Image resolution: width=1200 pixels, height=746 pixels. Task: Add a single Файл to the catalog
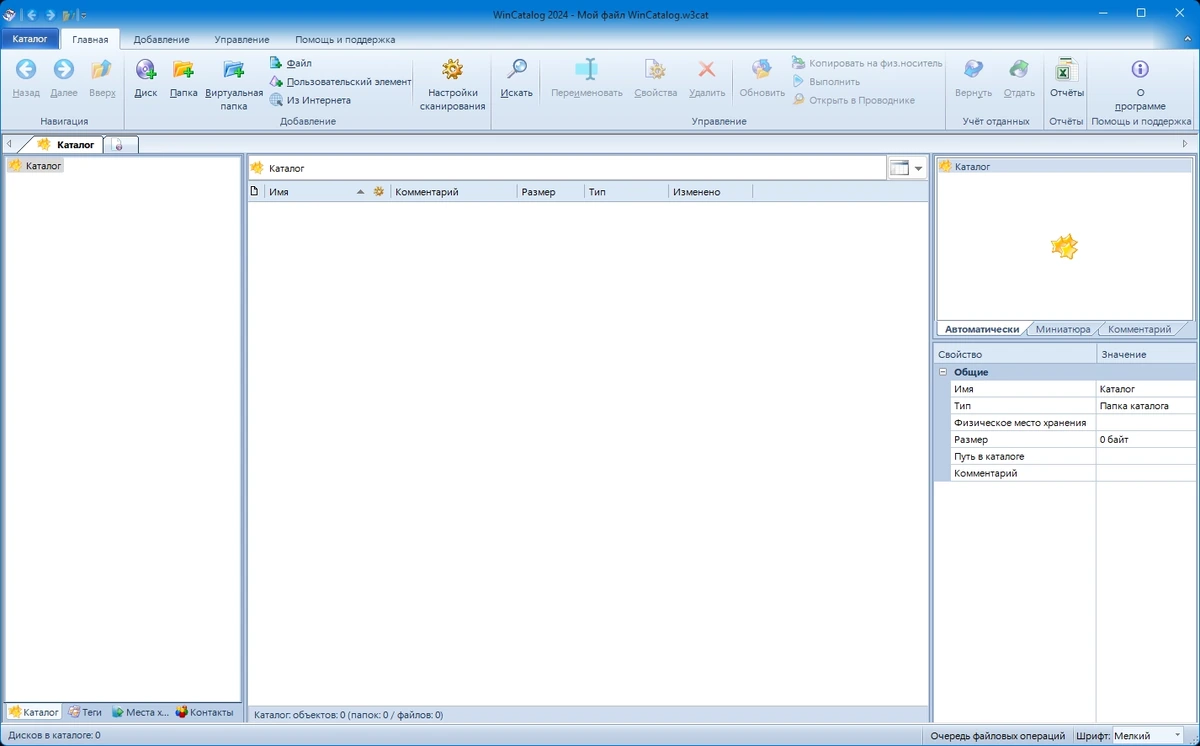pos(291,63)
